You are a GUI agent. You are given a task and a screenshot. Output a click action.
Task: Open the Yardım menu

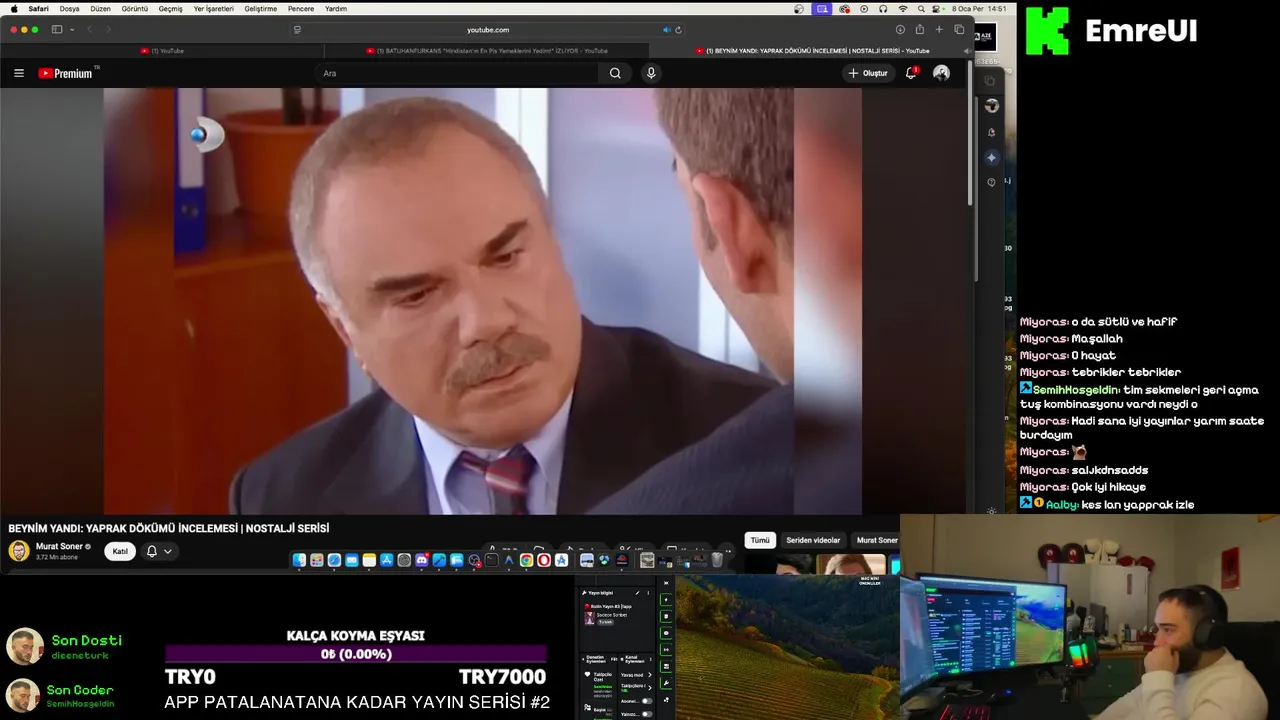[336, 9]
